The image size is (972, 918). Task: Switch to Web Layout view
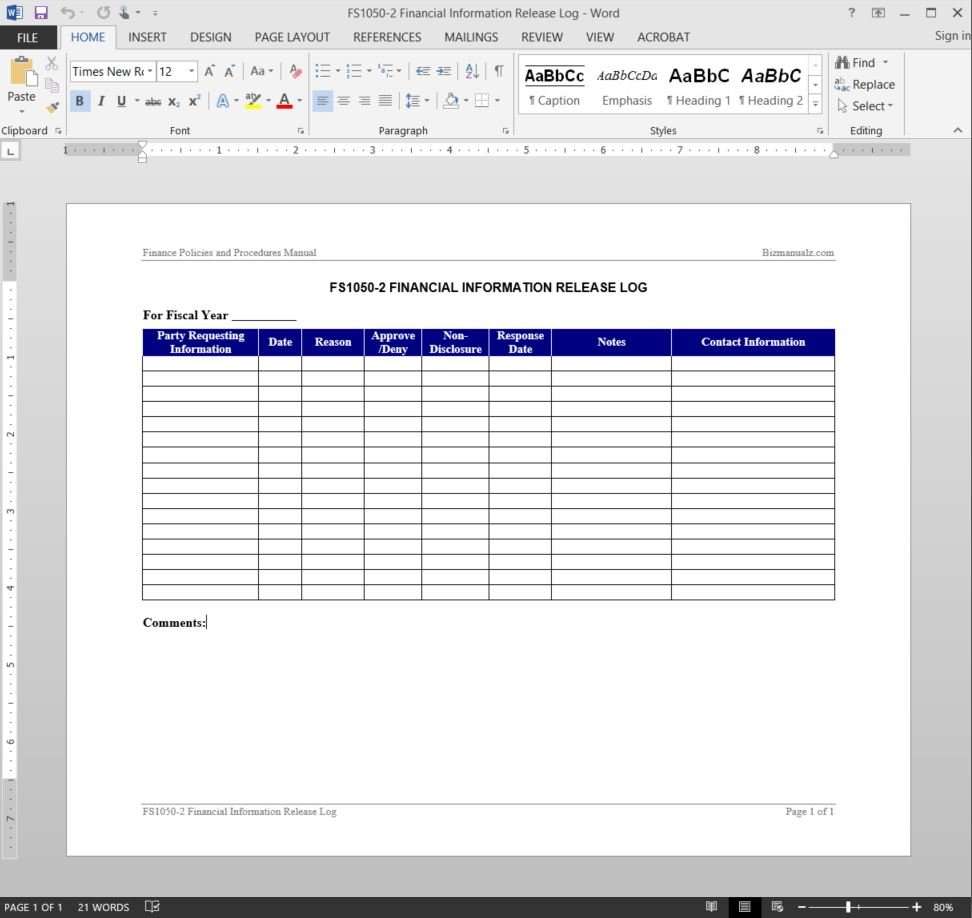(x=777, y=906)
